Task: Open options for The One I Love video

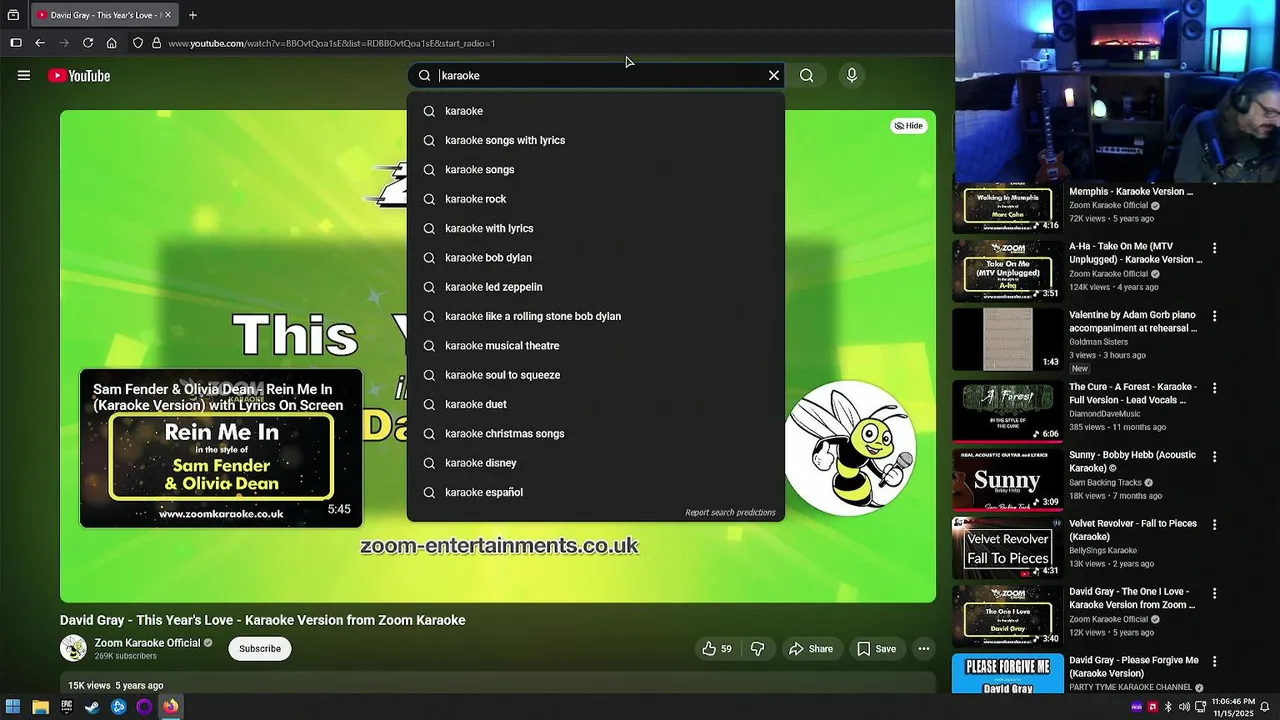Action: 1215,593
